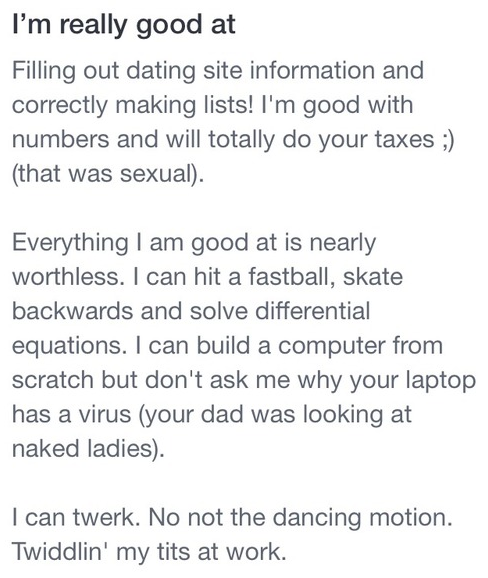This screenshot has width=488, height=578.
Task: Click the text "correctly making lists!"
Action: coord(133,105)
